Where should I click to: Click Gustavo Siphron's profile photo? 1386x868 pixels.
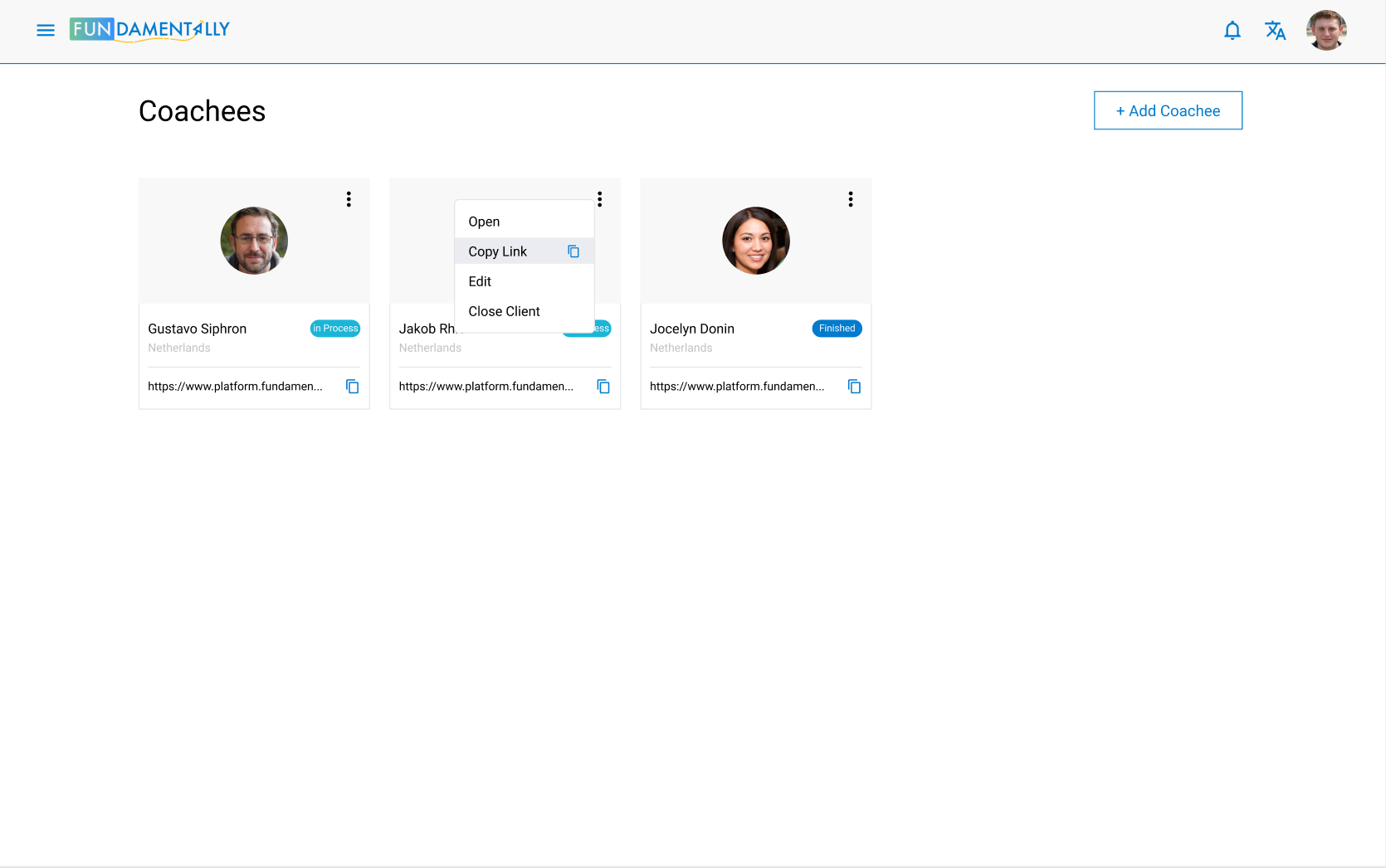coord(254,241)
